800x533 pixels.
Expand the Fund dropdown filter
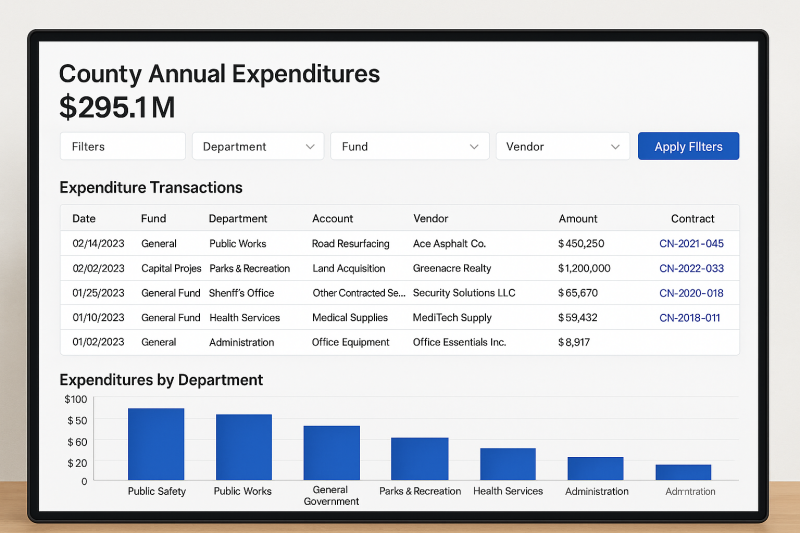(x=410, y=146)
